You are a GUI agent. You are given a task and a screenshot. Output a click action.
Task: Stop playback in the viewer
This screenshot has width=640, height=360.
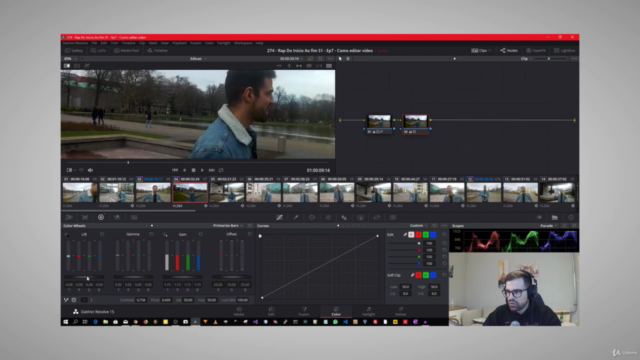pyautogui.click(x=193, y=170)
